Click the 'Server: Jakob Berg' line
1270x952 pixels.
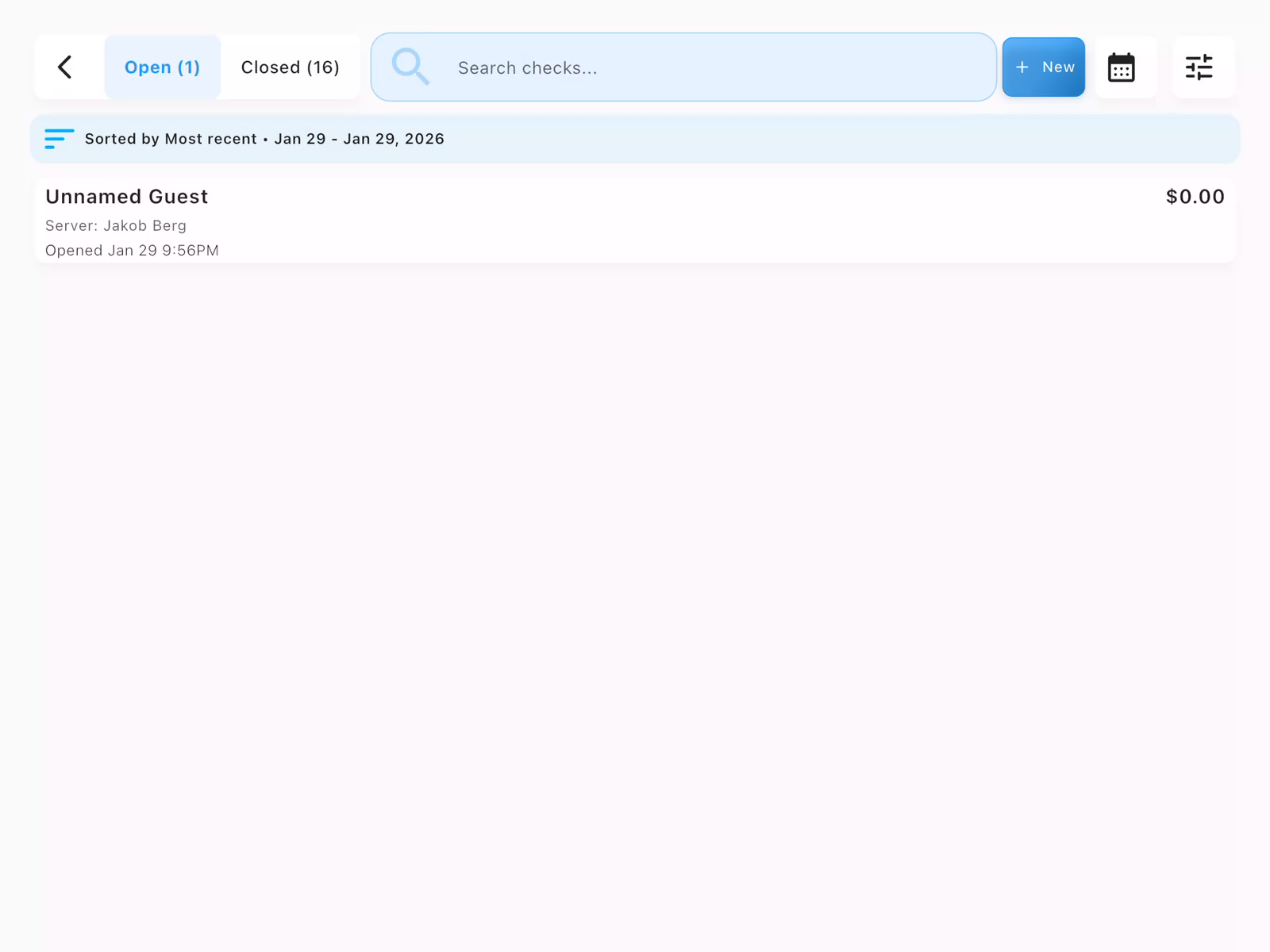click(x=116, y=225)
